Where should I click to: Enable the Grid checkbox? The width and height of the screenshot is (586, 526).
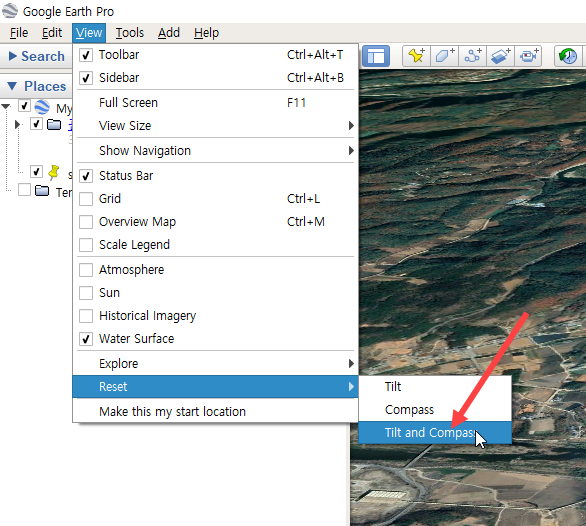pos(86,199)
